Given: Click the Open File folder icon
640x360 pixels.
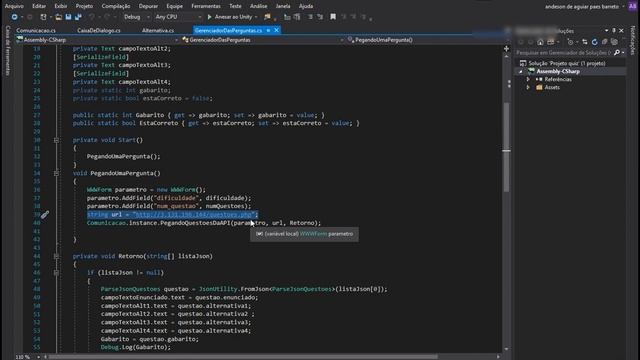Looking at the screenshot, I should point(58,17).
